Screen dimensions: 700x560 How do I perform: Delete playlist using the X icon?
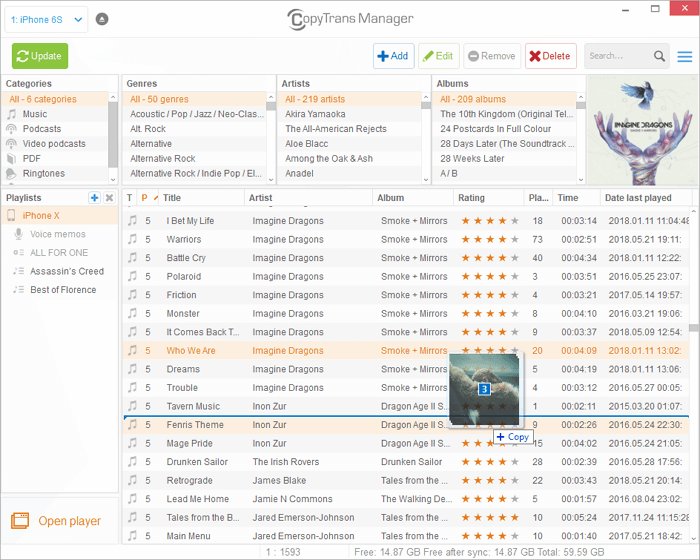[109, 198]
